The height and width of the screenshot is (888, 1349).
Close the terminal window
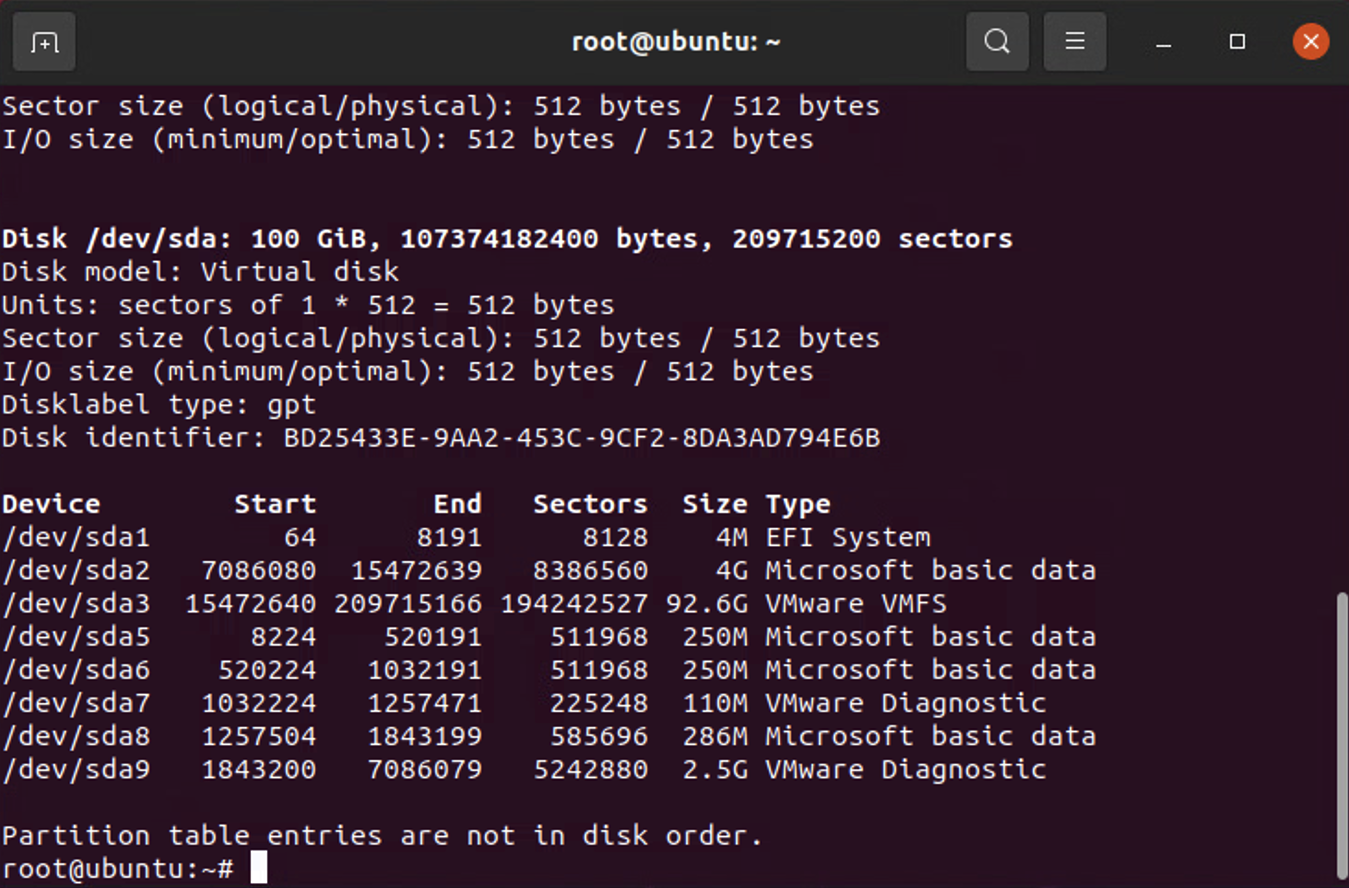1311,42
